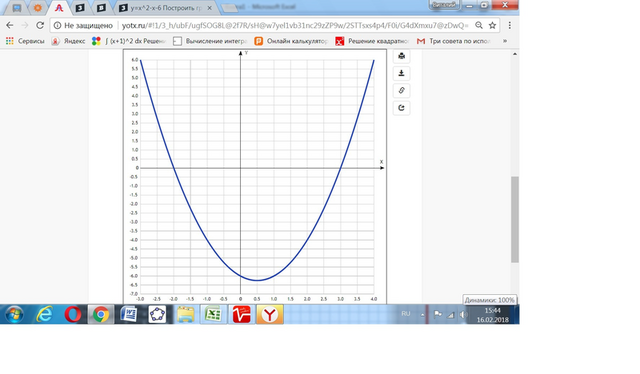Print the graph using printer icon
This screenshot has width=640, height=374.
click(x=401, y=56)
